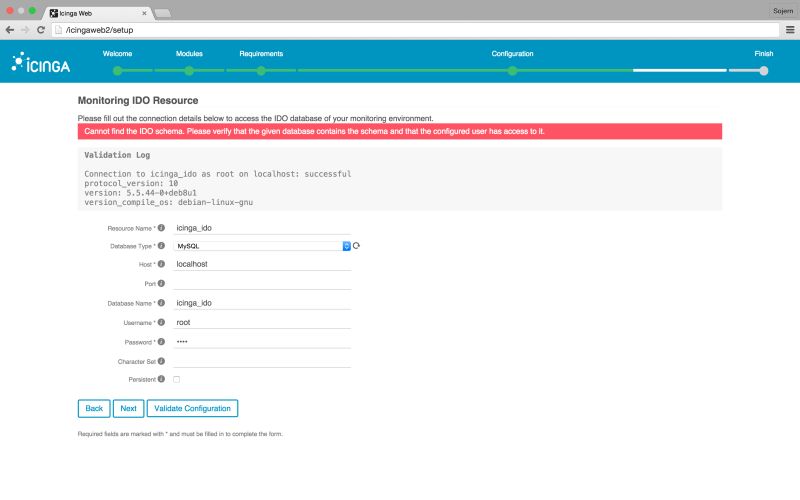Focus the Password input field

pos(262,342)
